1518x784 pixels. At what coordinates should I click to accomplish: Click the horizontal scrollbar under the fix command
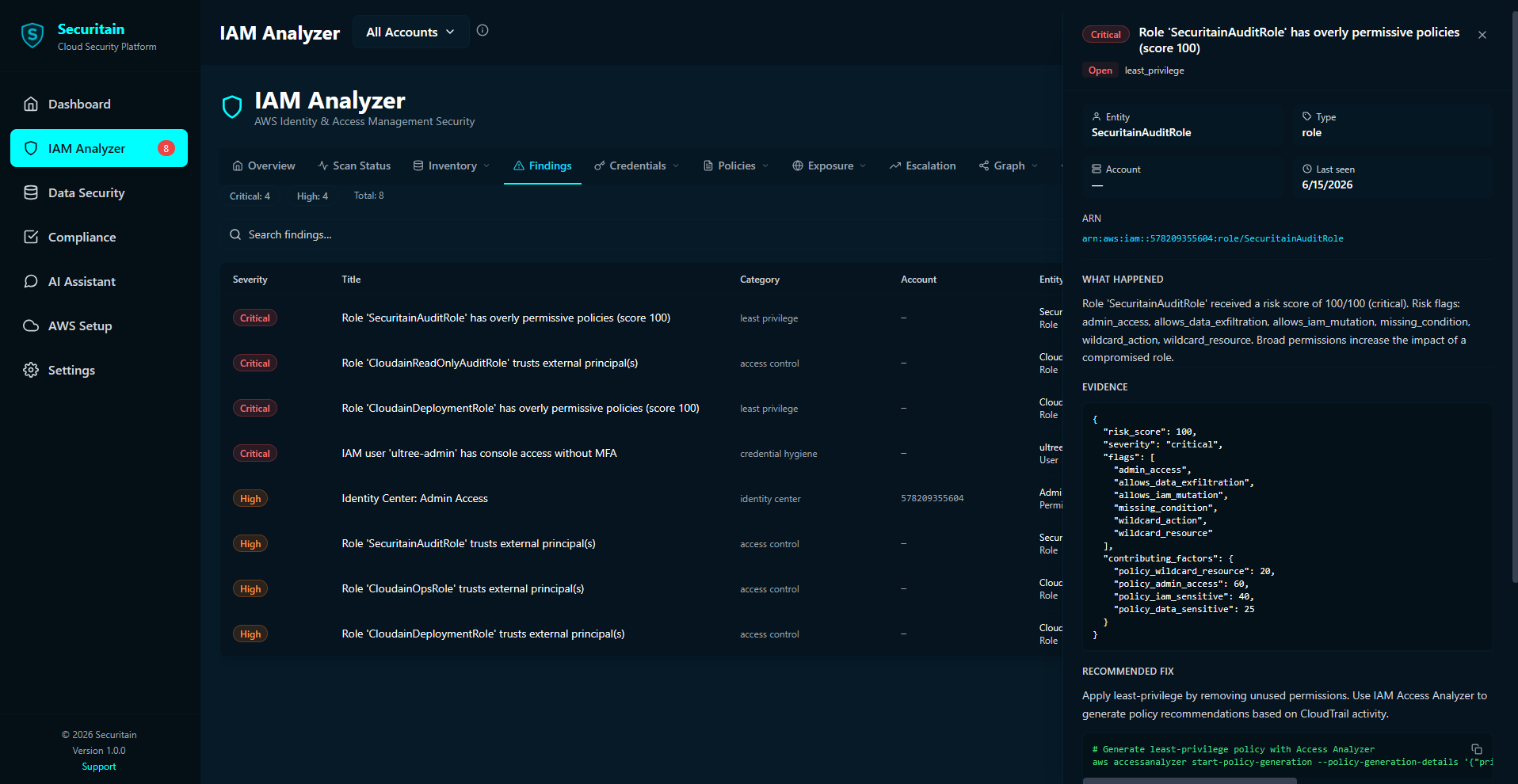point(1189,780)
